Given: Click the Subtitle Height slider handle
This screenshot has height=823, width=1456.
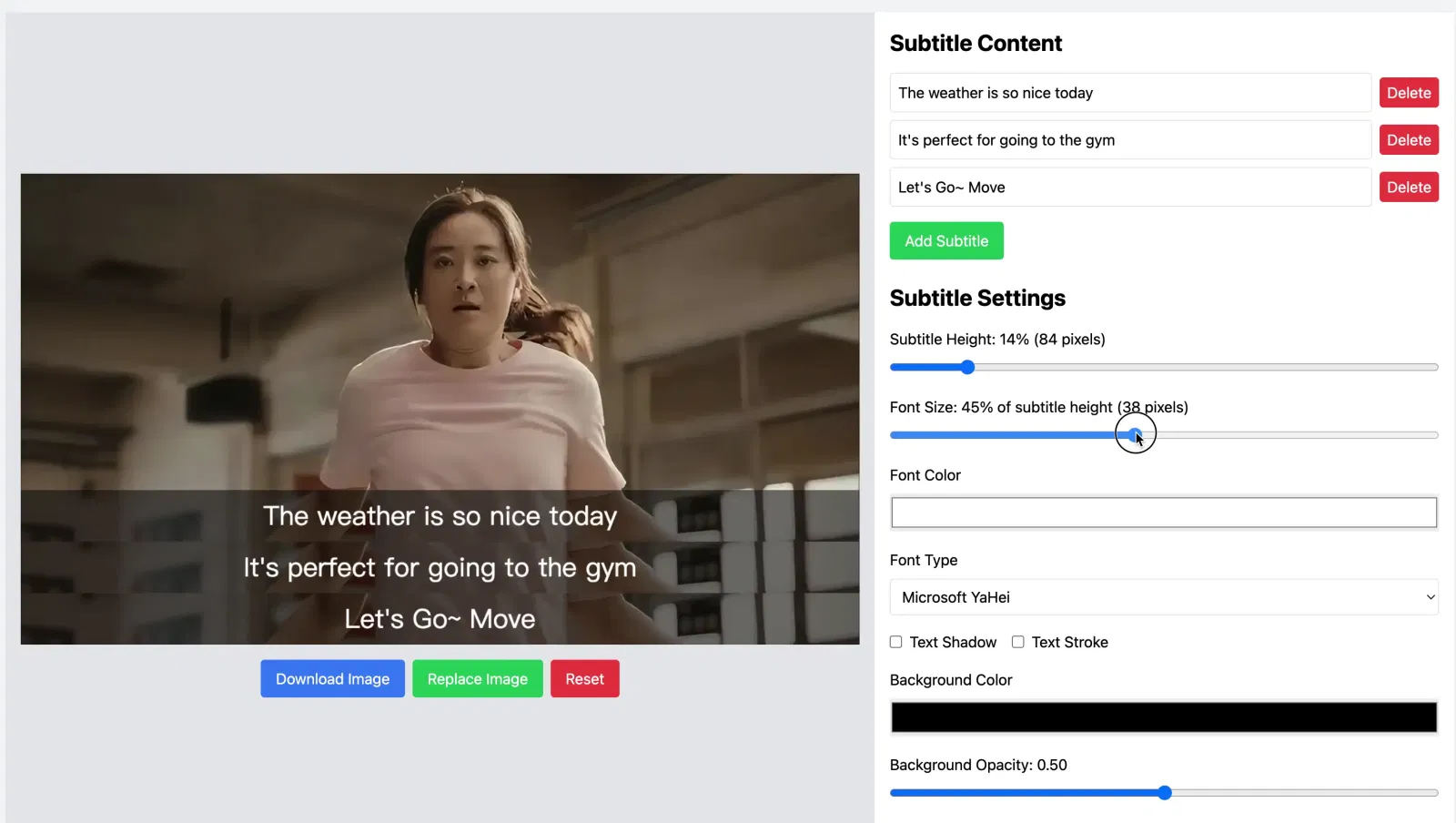Looking at the screenshot, I should coord(967,367).
